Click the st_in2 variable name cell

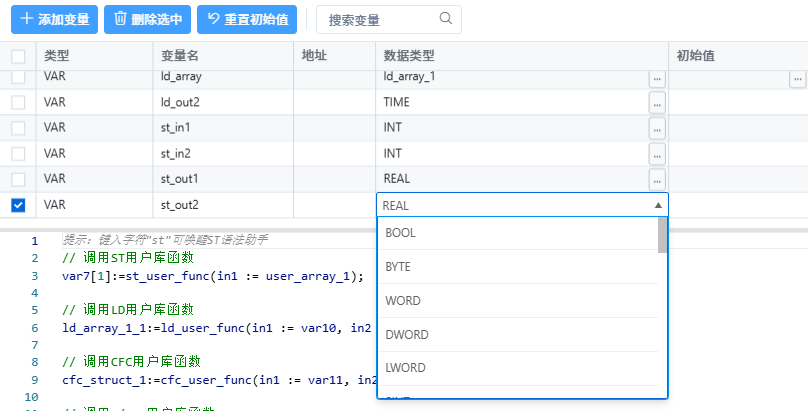[223, 153]
